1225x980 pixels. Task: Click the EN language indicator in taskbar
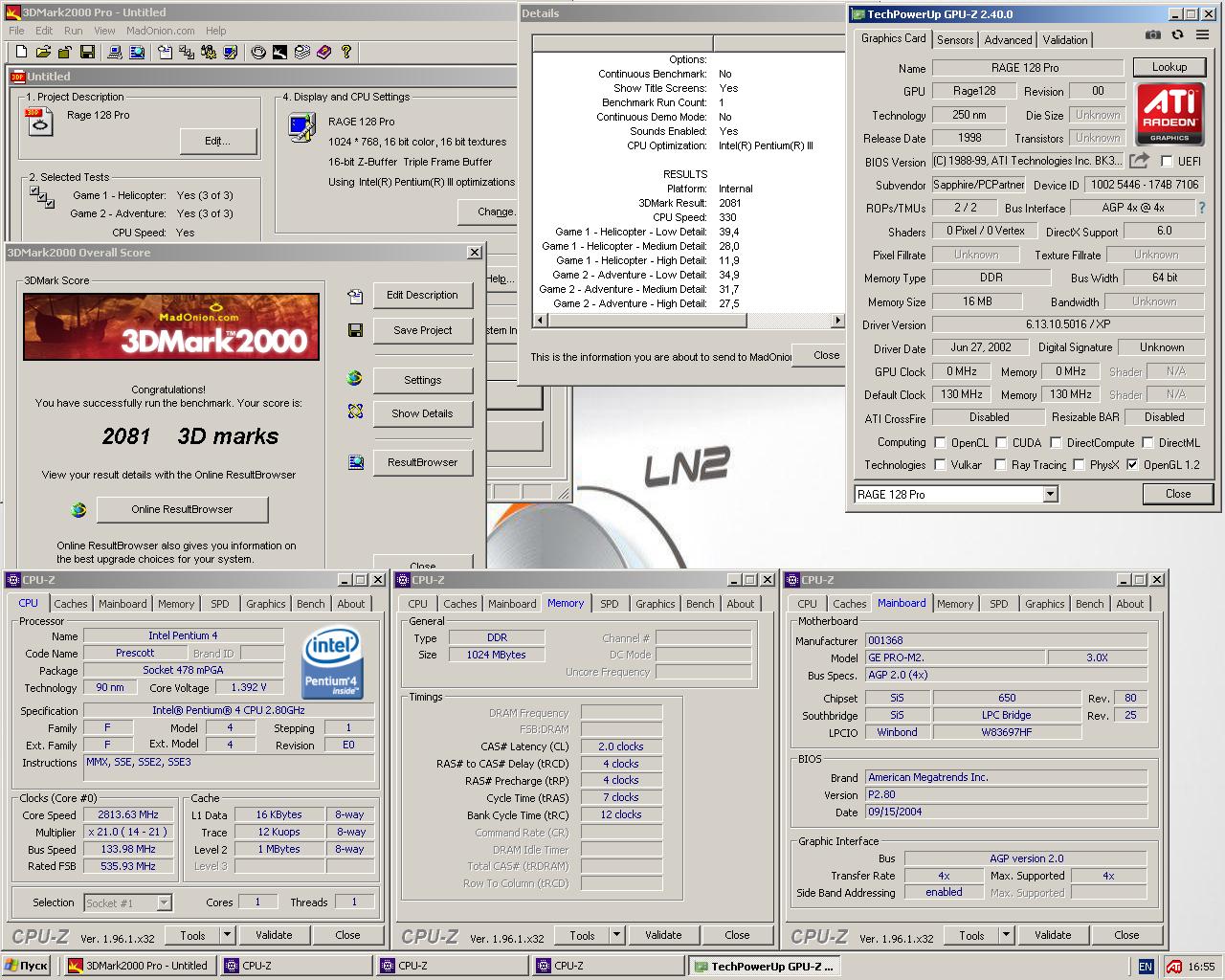(1146, 967)
